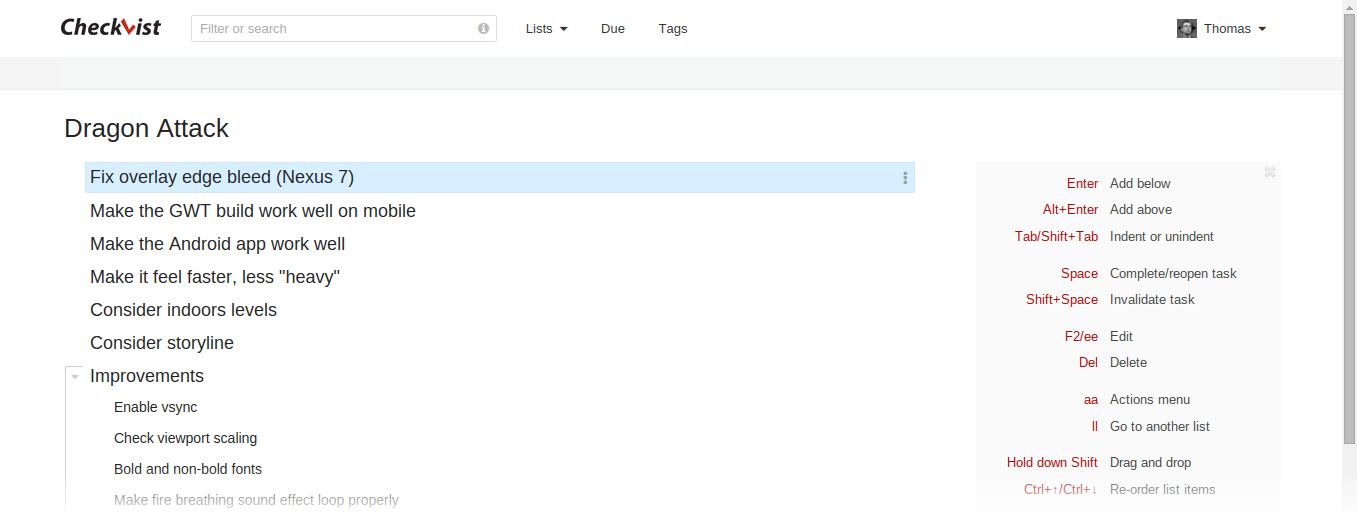Select task Fix overlay edge bleed (Nexus 7)
The width and height of the screenshot is (1357, 519).
[500, 178]
